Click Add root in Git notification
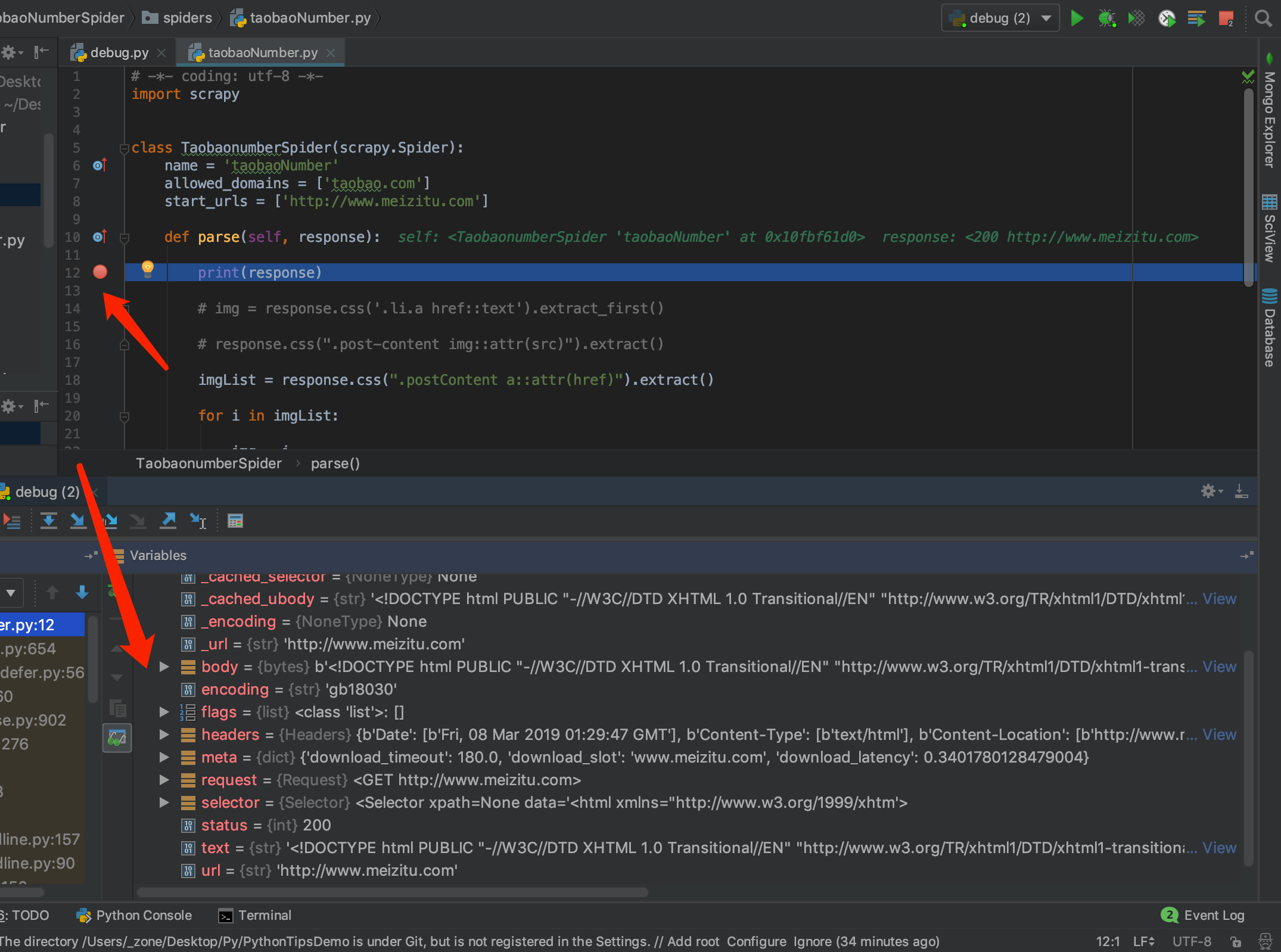Image resolution: width=1281 pixels, height=952 pixels. click(x=693, y=941)
